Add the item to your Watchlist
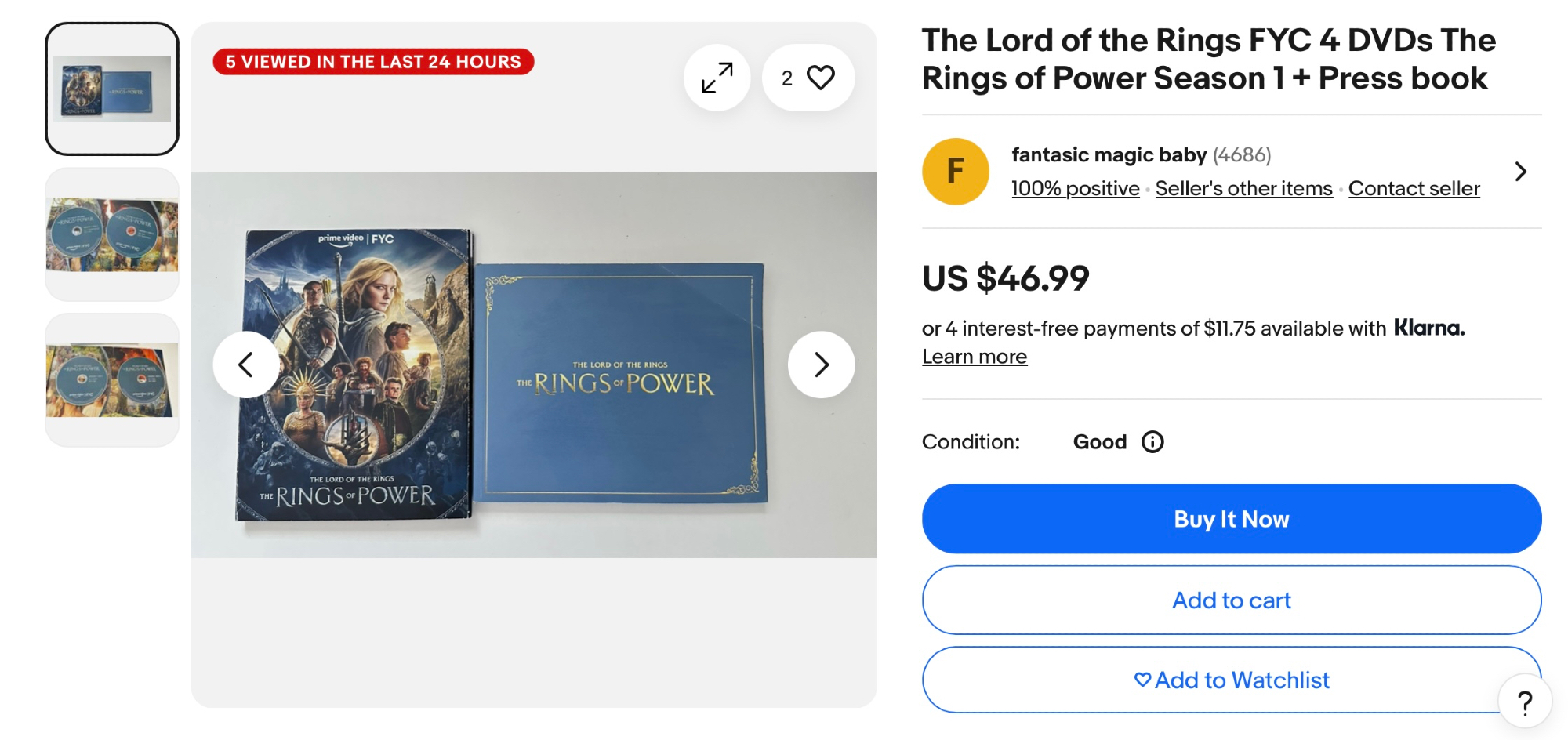1568x740 pixels. point(1231,680)
